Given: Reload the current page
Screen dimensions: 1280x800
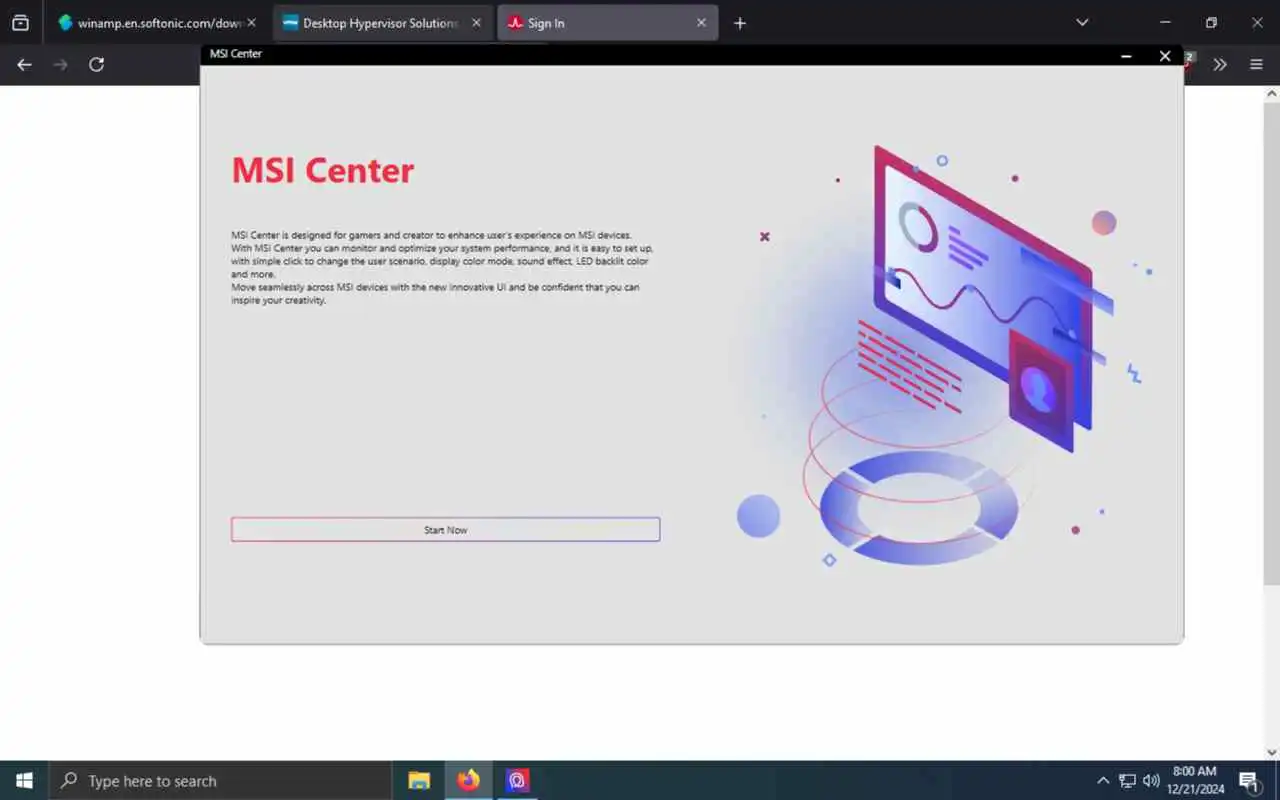Looking at the screenshot, I should 96,64.
